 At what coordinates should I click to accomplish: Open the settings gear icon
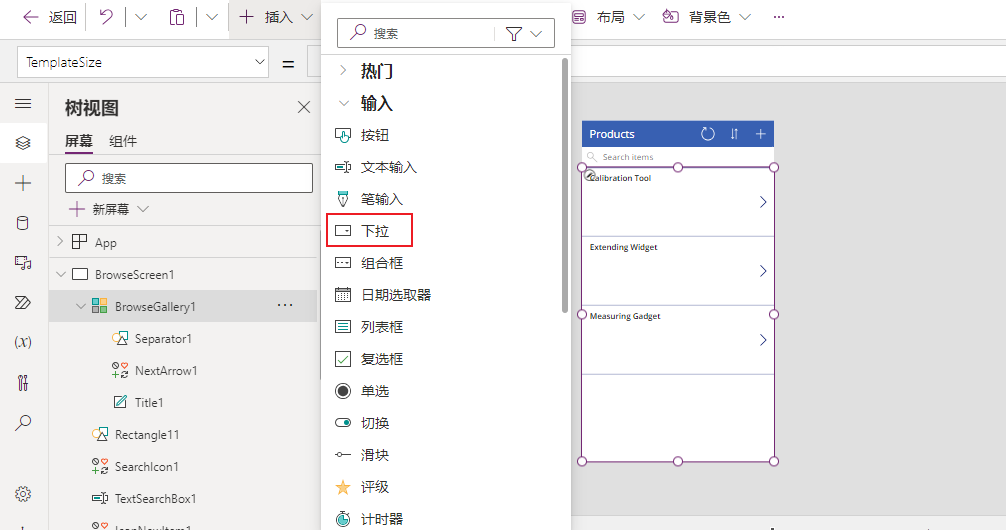pyautogui.click(x=23, y=493)
